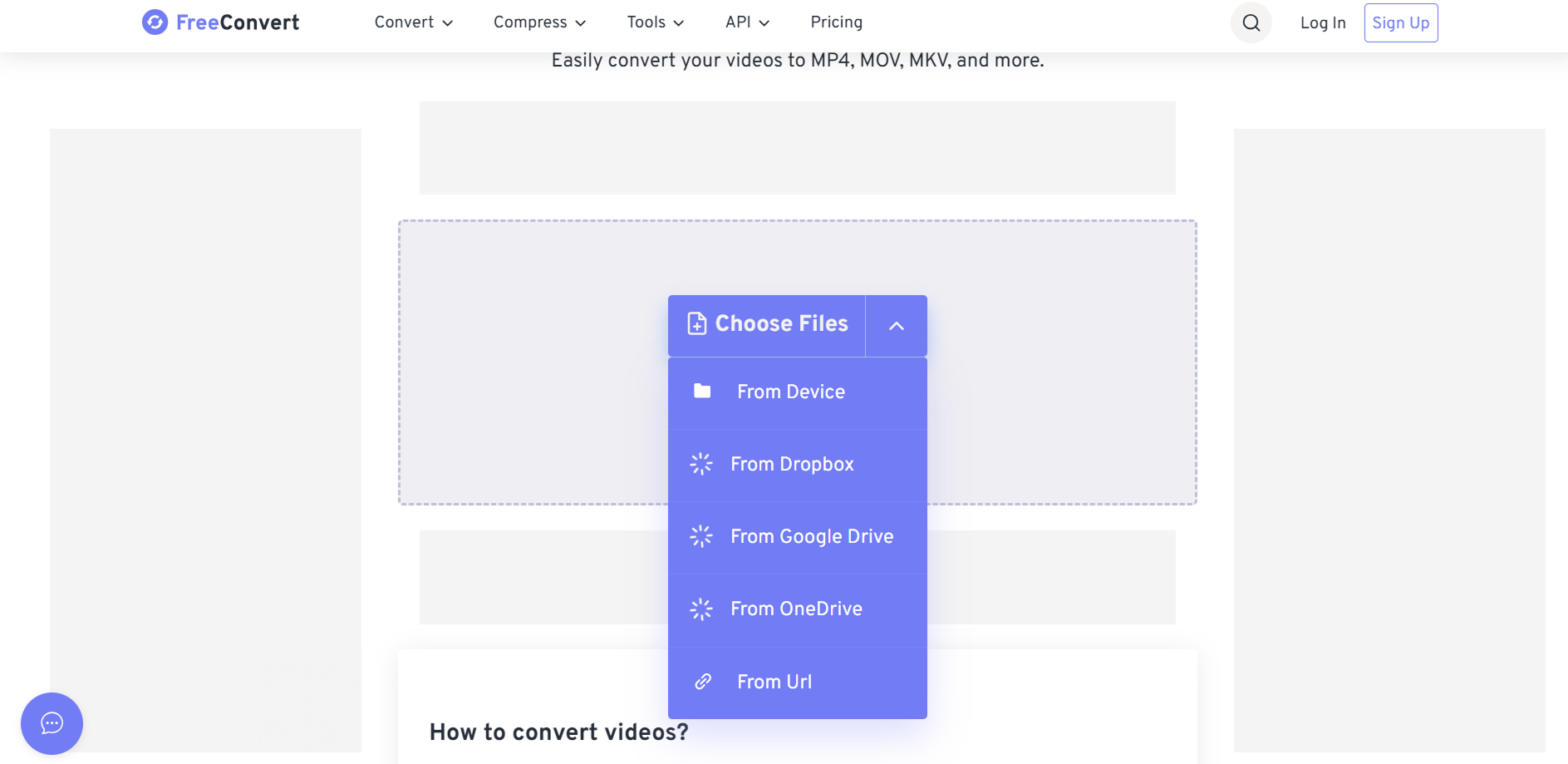Expand the Compress navigation dropdown
The image size is (1568, 764).
[539, 22]
